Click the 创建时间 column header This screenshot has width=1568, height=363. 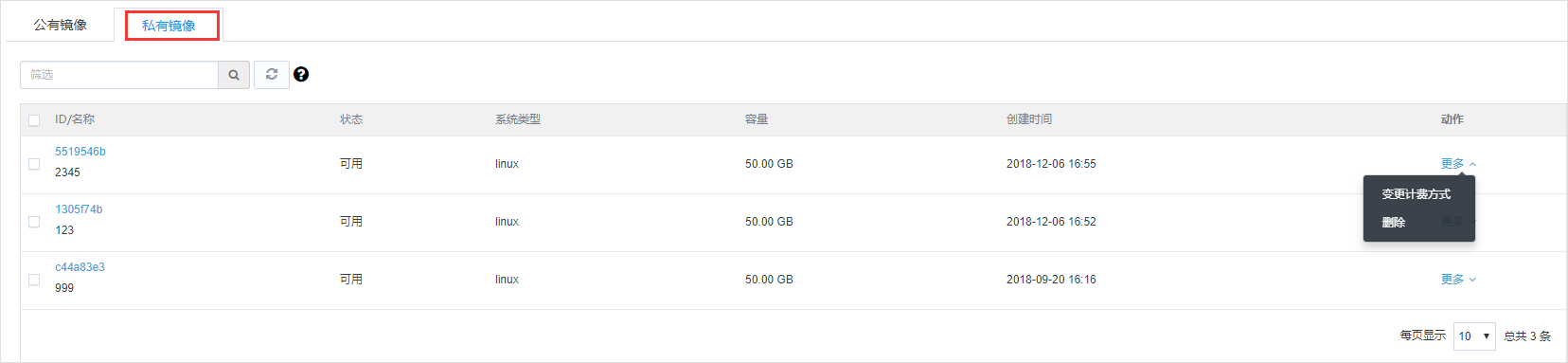pos(1029,119)
